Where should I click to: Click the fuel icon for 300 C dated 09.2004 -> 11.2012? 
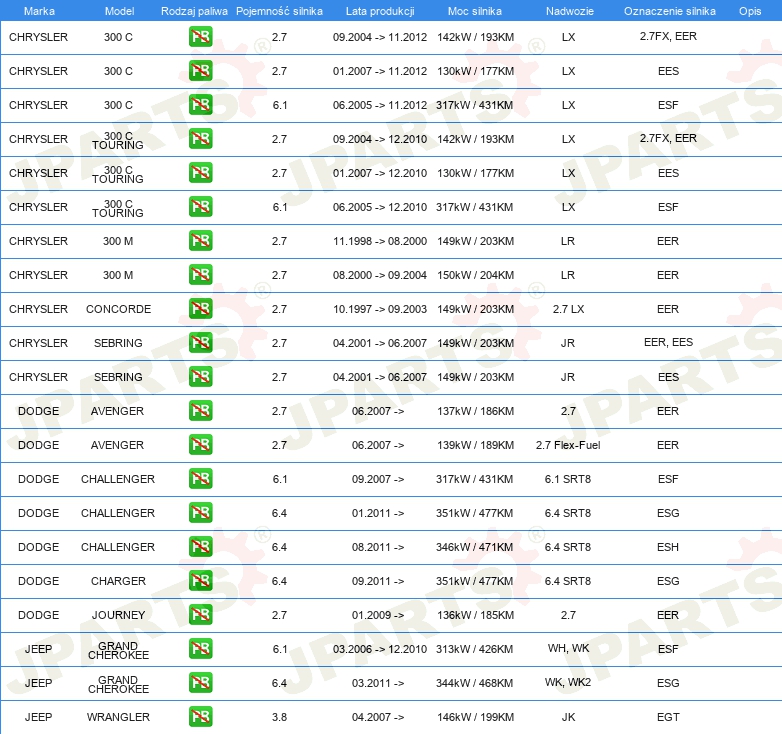(x=200, y=36)
